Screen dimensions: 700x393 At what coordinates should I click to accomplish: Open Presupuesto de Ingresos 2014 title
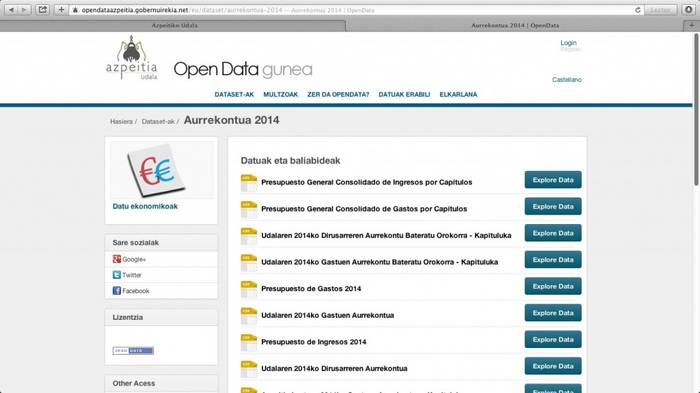click(x=313, y=342)
